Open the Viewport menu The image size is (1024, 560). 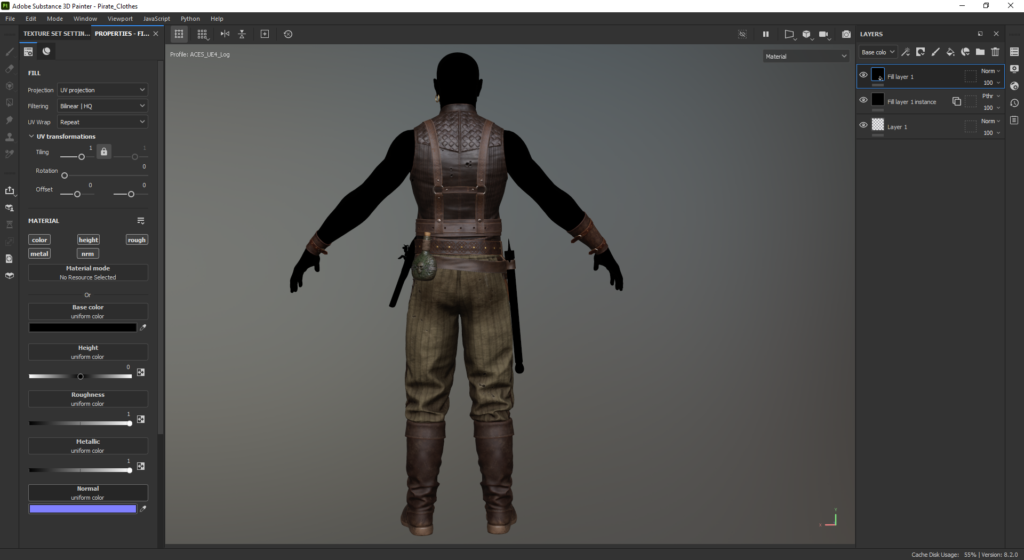tap(120, 19)
